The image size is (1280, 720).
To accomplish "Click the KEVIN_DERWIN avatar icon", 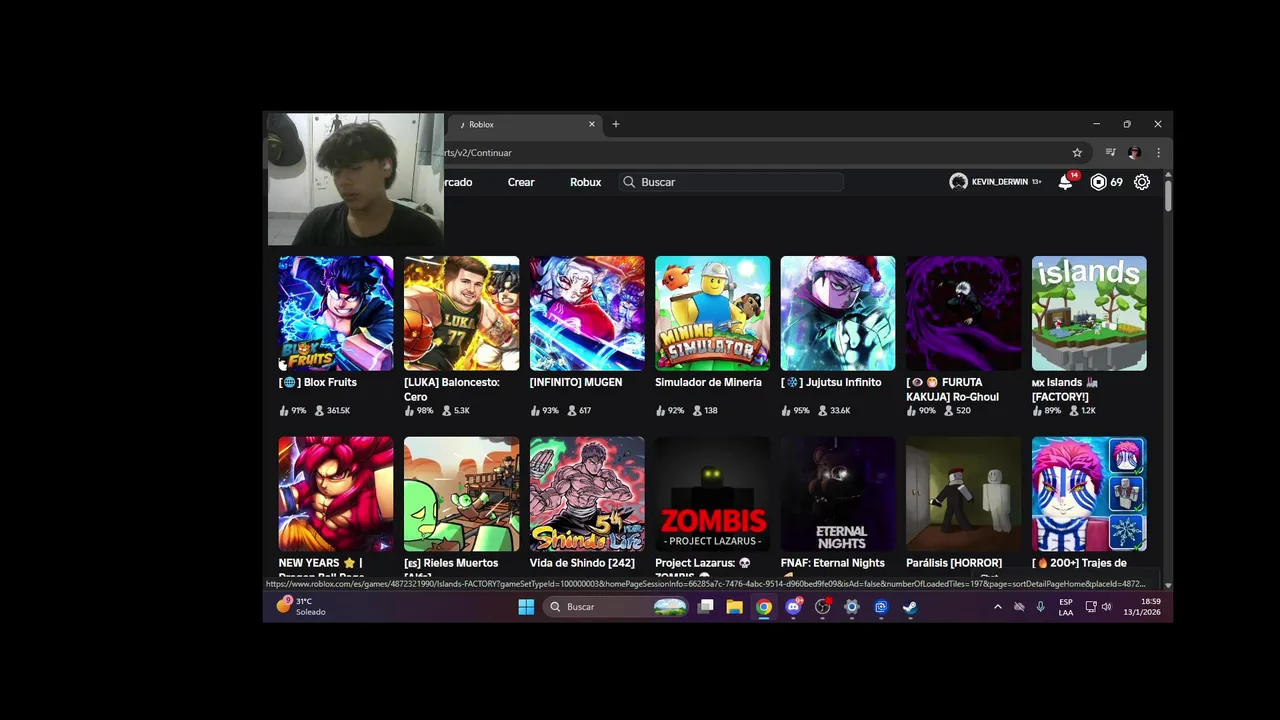I will pyautogui.click(x=958, y=182).
